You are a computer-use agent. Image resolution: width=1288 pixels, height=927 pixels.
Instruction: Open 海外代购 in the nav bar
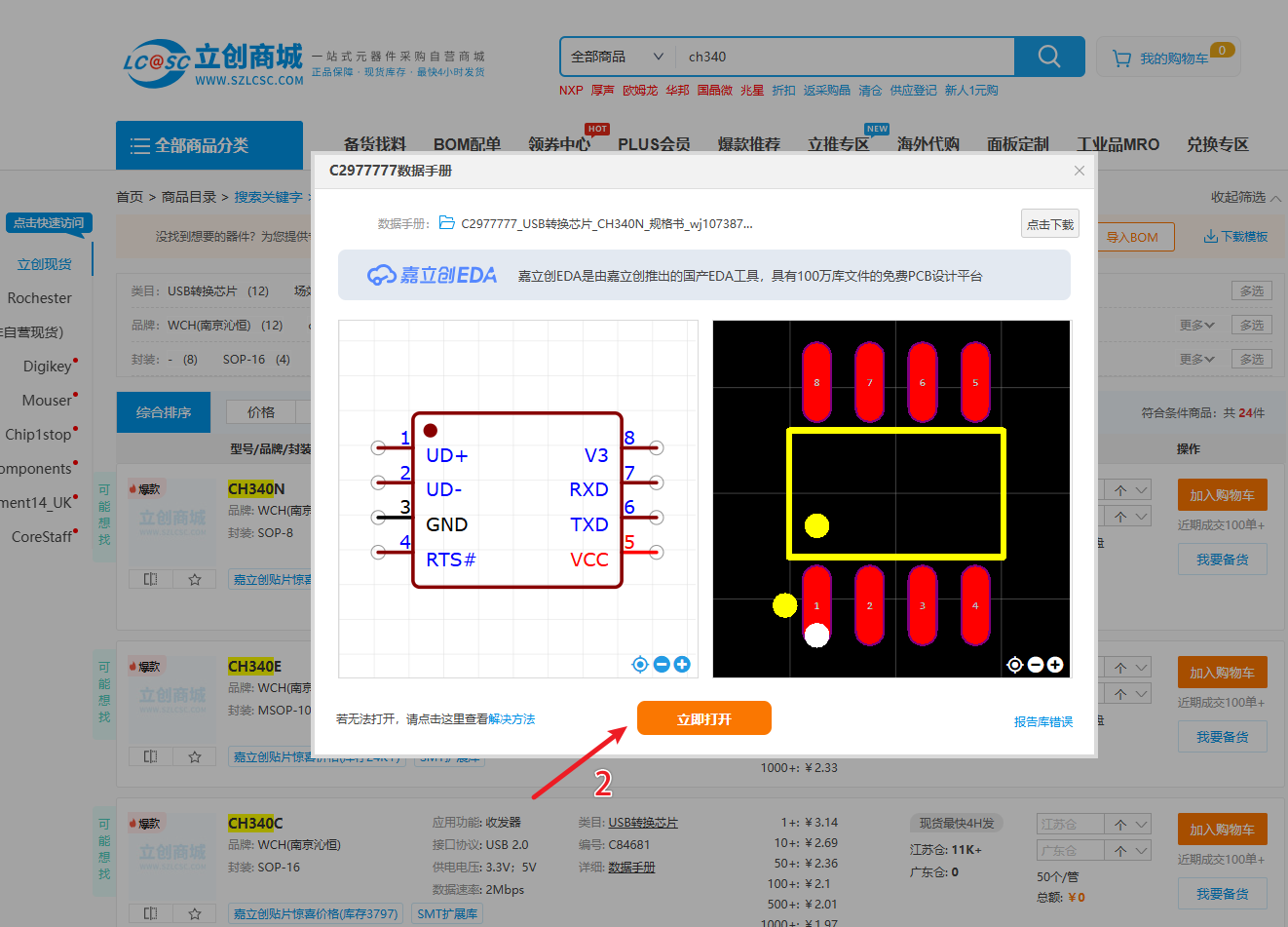click(x=928, y=144)
